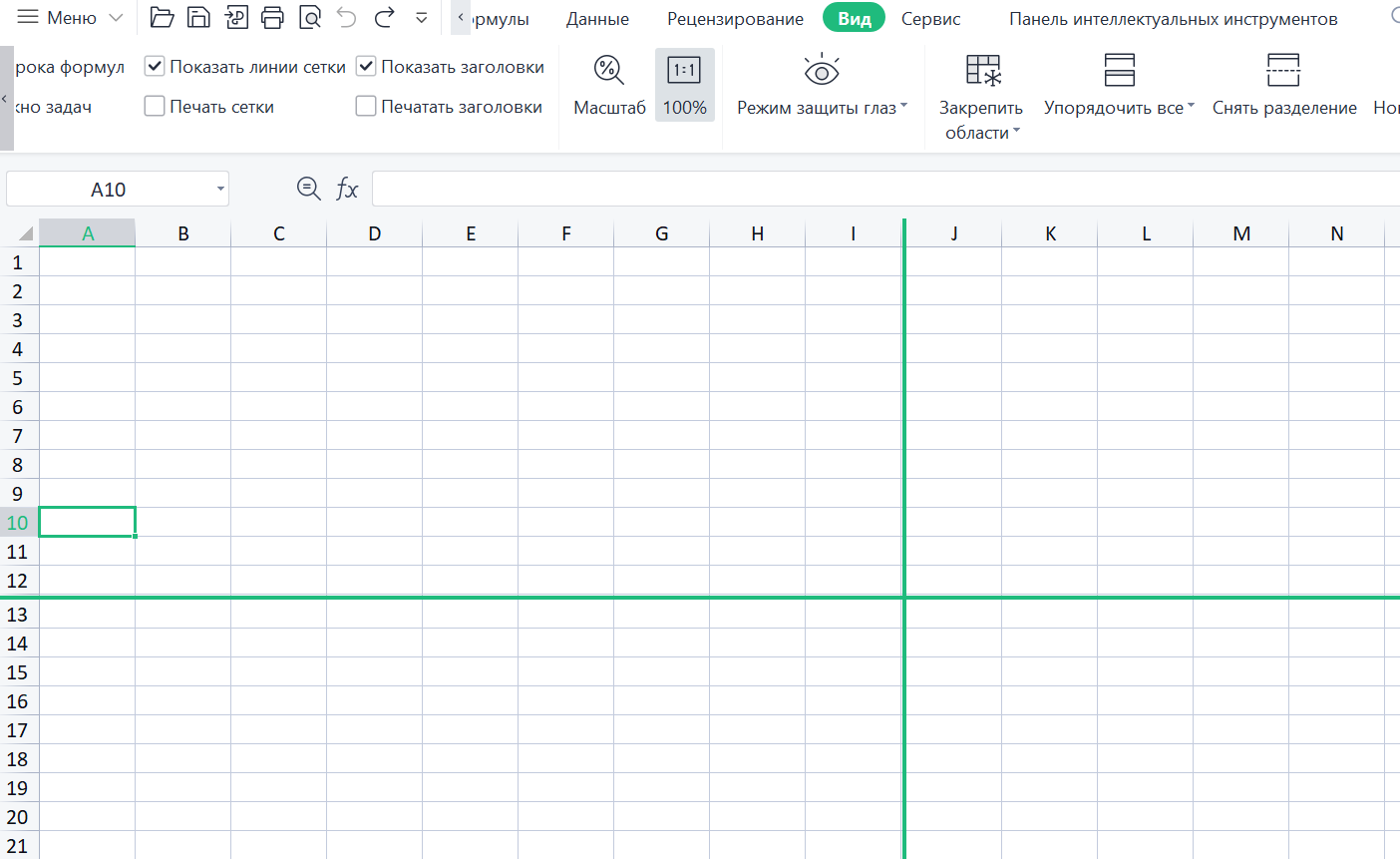
Task: Open the Меню button
Action: (70, 18)
